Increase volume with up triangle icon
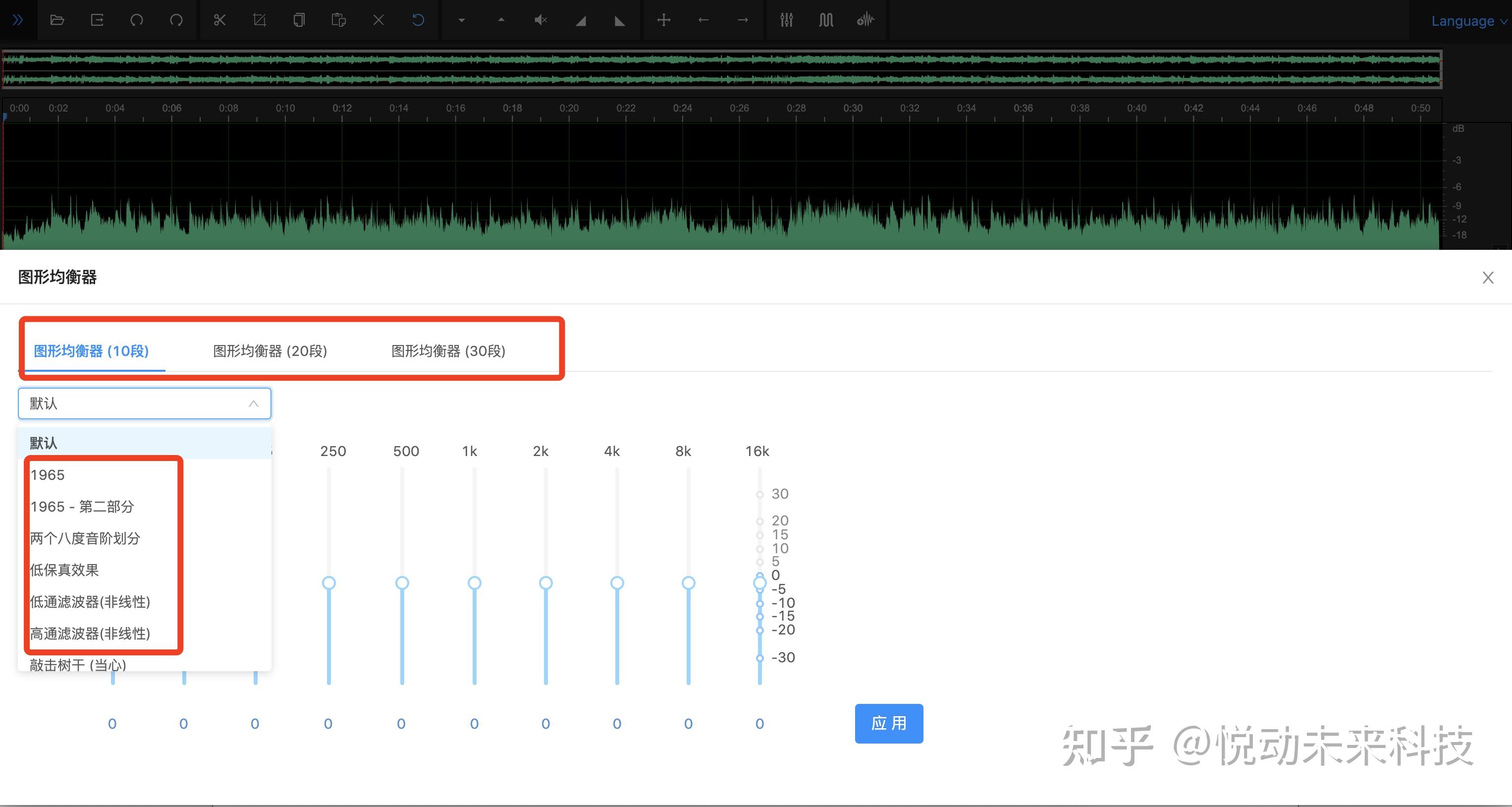The height and width of the screenshot is (807, 1512). (x=501, y=19)
